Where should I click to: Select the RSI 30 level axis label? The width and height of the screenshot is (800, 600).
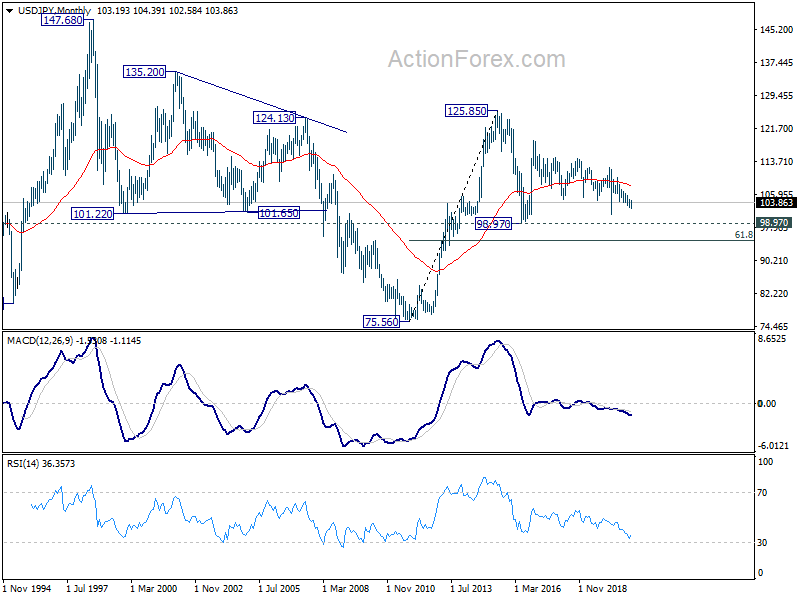point(762,542)
